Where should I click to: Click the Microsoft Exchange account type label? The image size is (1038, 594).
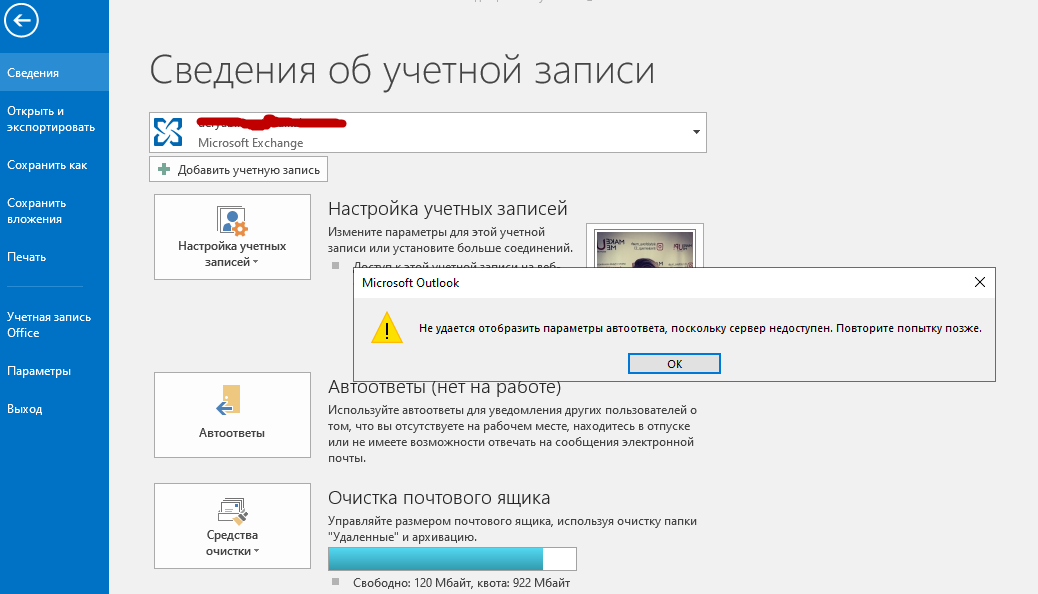pos(250,142)
